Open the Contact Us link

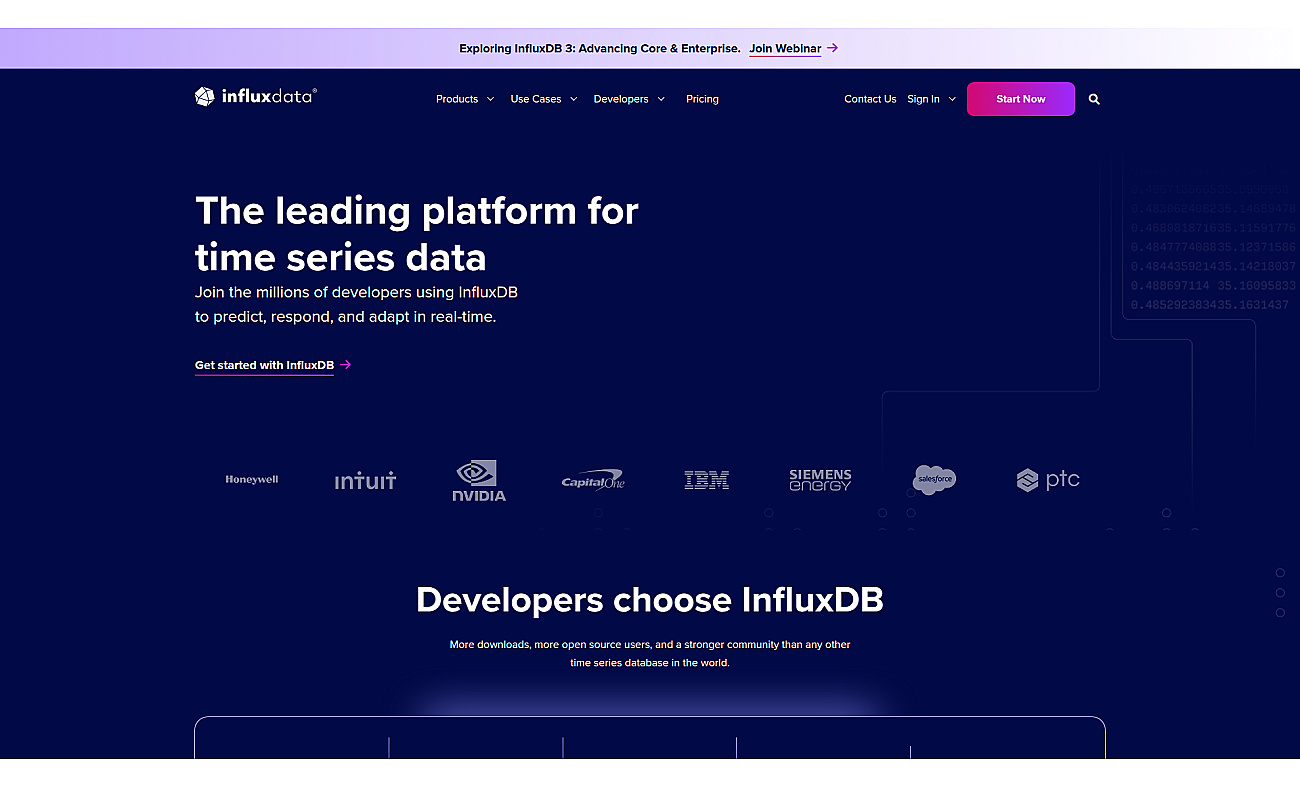point(870,99)
